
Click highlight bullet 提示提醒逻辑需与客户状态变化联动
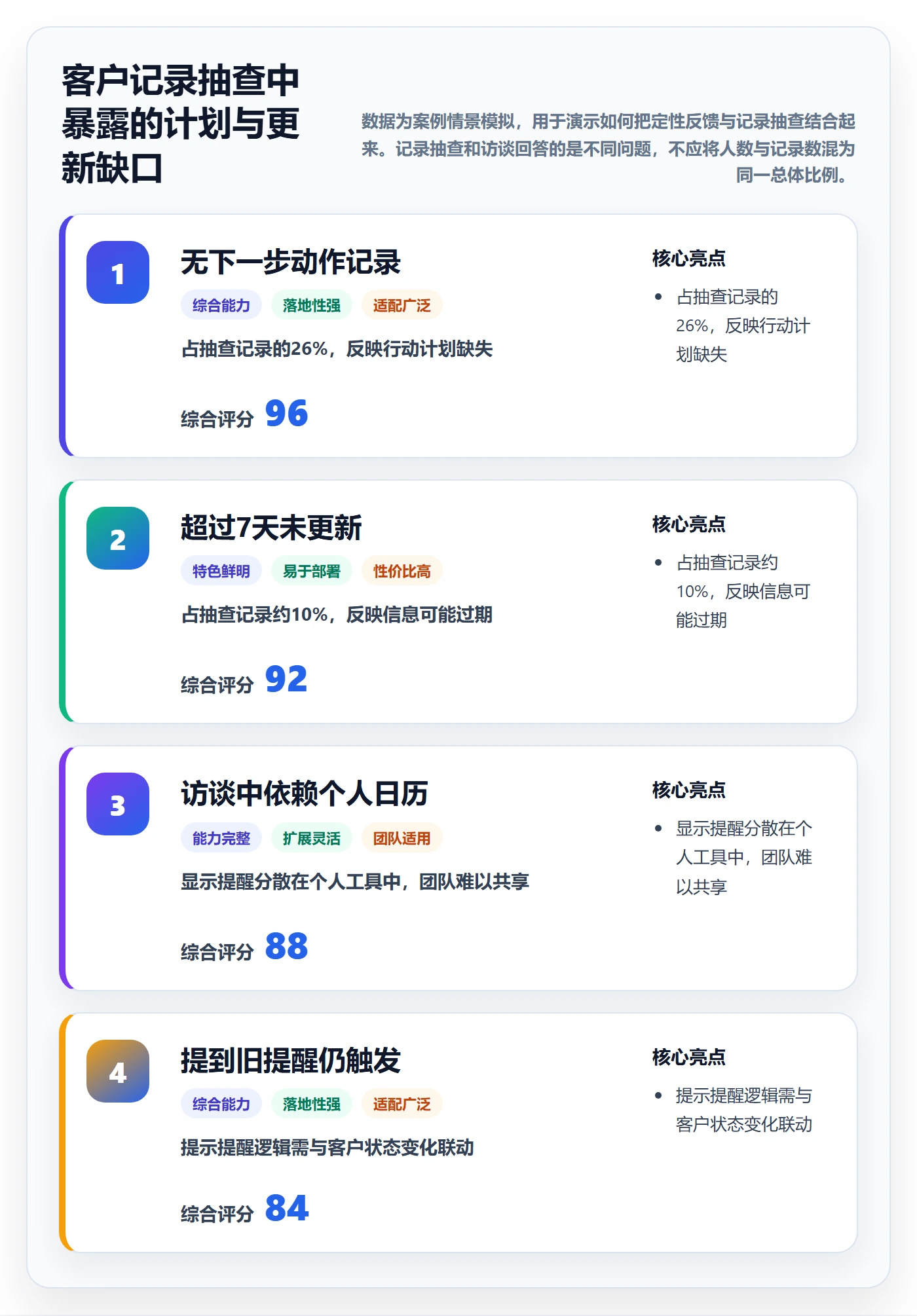coord(744,1110)
